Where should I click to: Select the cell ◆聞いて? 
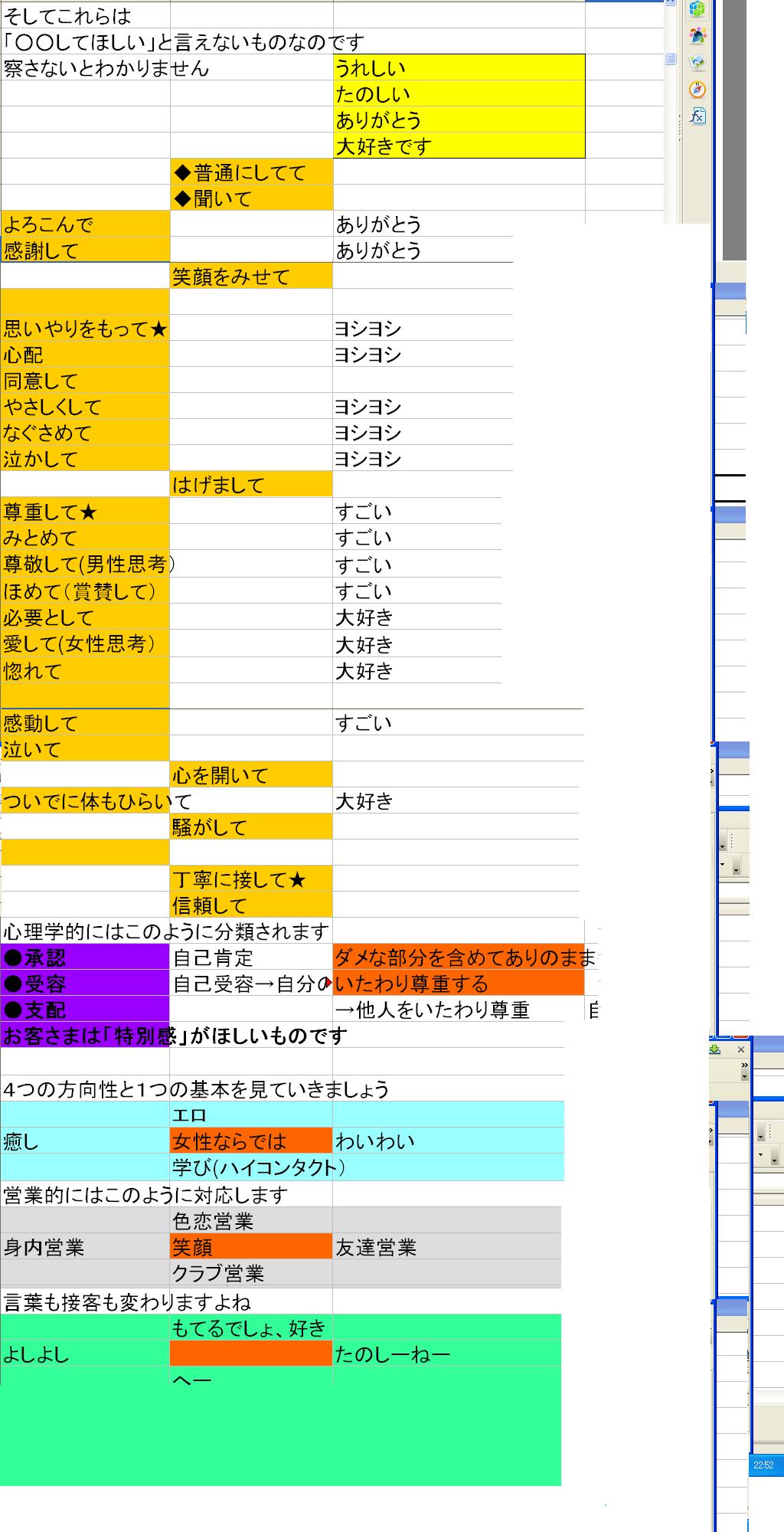[251, 198]
